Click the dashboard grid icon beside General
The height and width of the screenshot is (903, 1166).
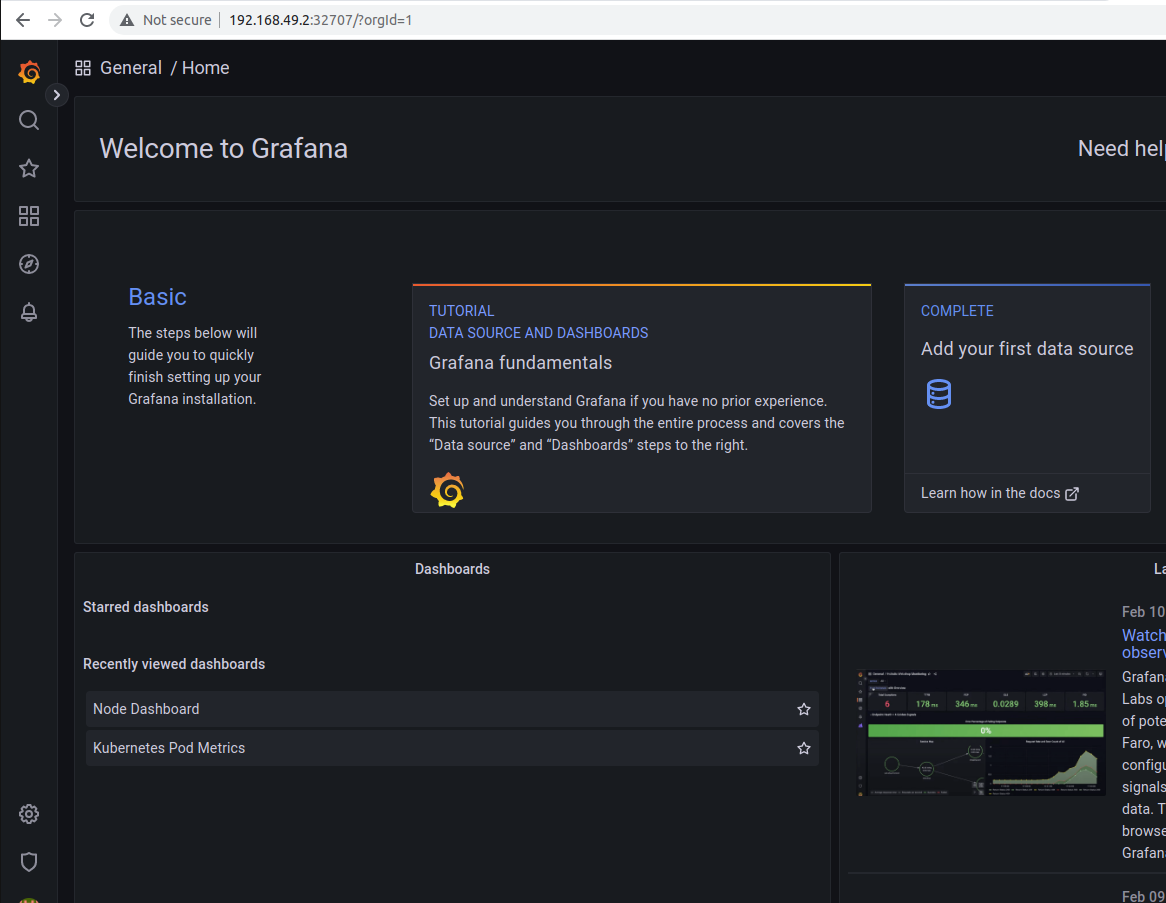(83, 68)
